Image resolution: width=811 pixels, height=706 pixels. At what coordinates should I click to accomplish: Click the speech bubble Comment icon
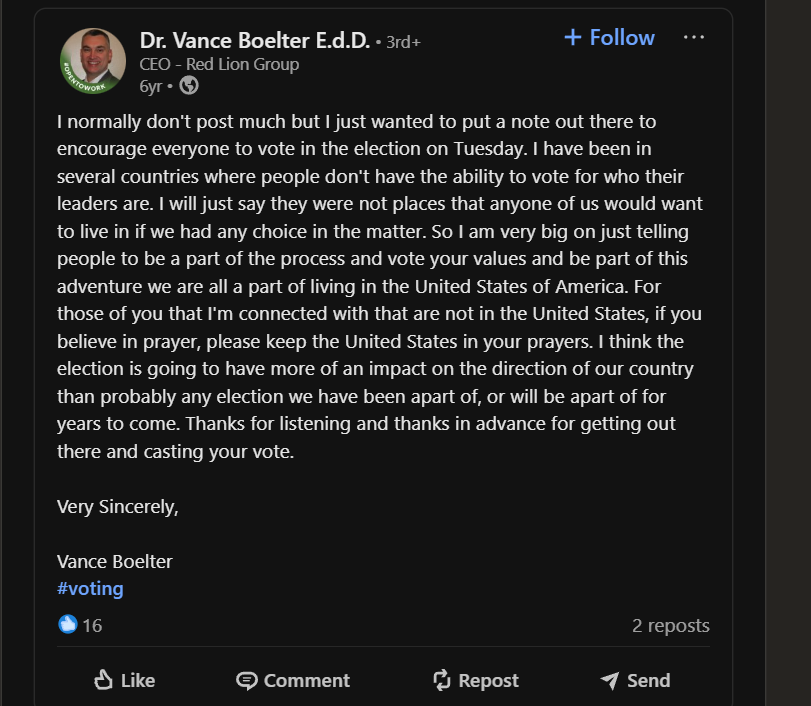pos(246,680)
